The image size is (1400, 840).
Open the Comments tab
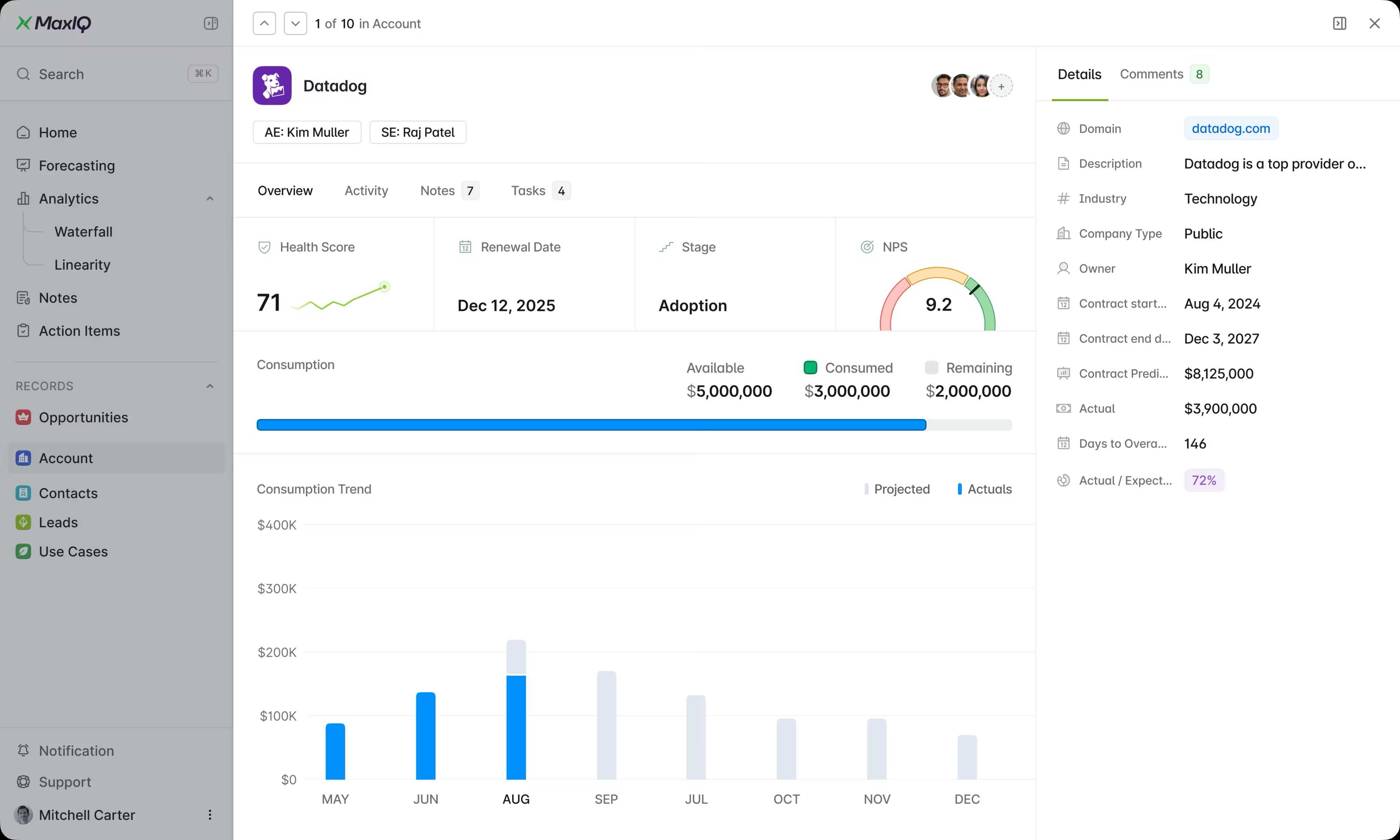[x=1152, y=74]
